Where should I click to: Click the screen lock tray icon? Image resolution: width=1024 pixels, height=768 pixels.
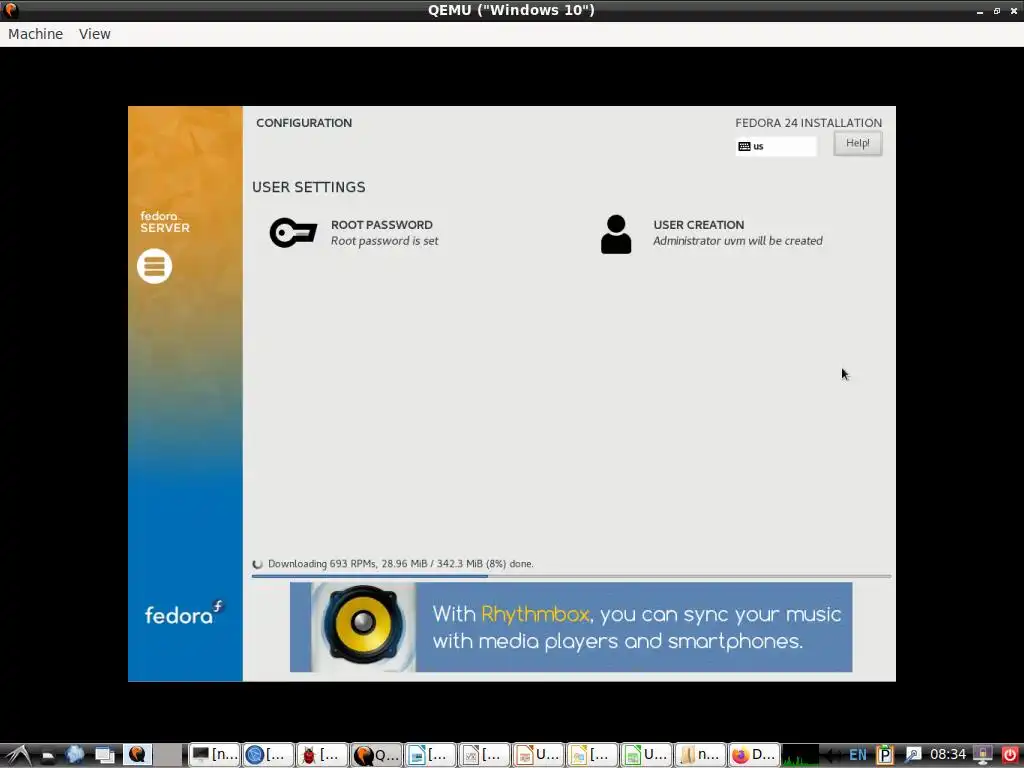(x=982, y=755)
